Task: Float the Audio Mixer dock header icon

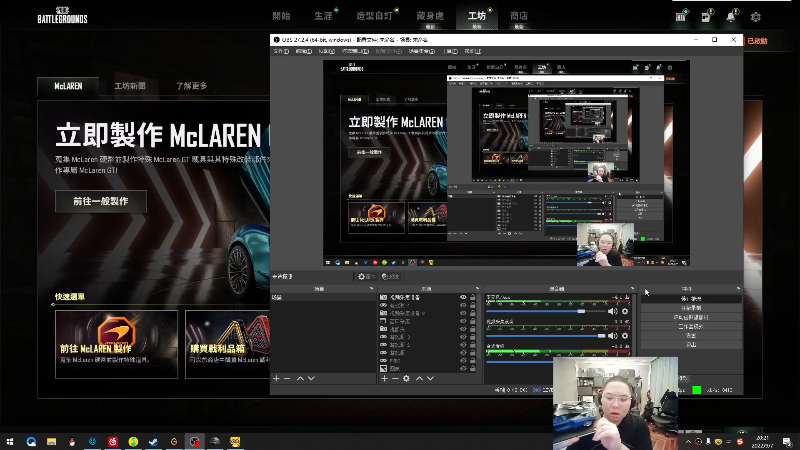Action: point(632,289)
